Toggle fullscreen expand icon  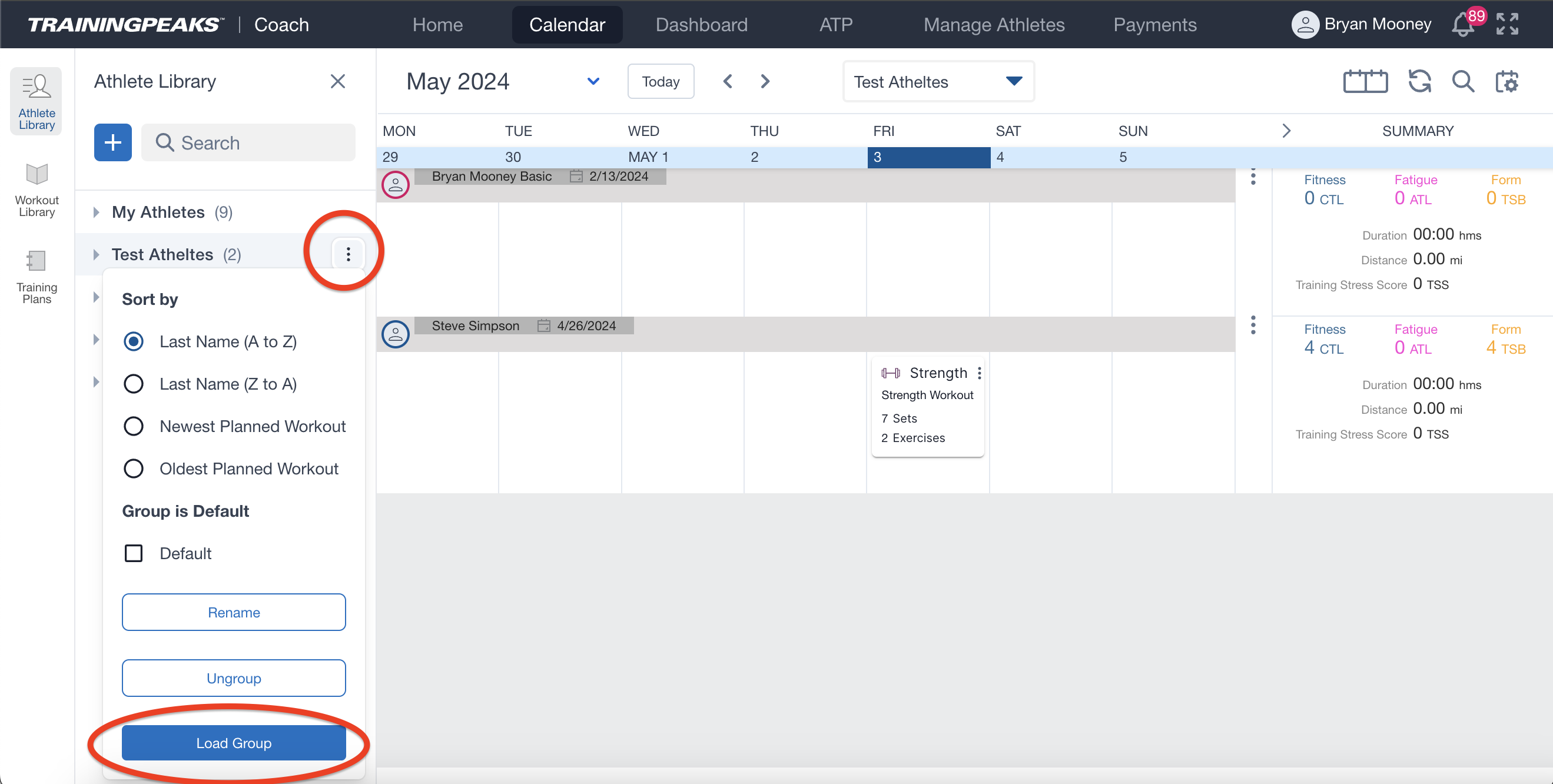coord(1506,25)
